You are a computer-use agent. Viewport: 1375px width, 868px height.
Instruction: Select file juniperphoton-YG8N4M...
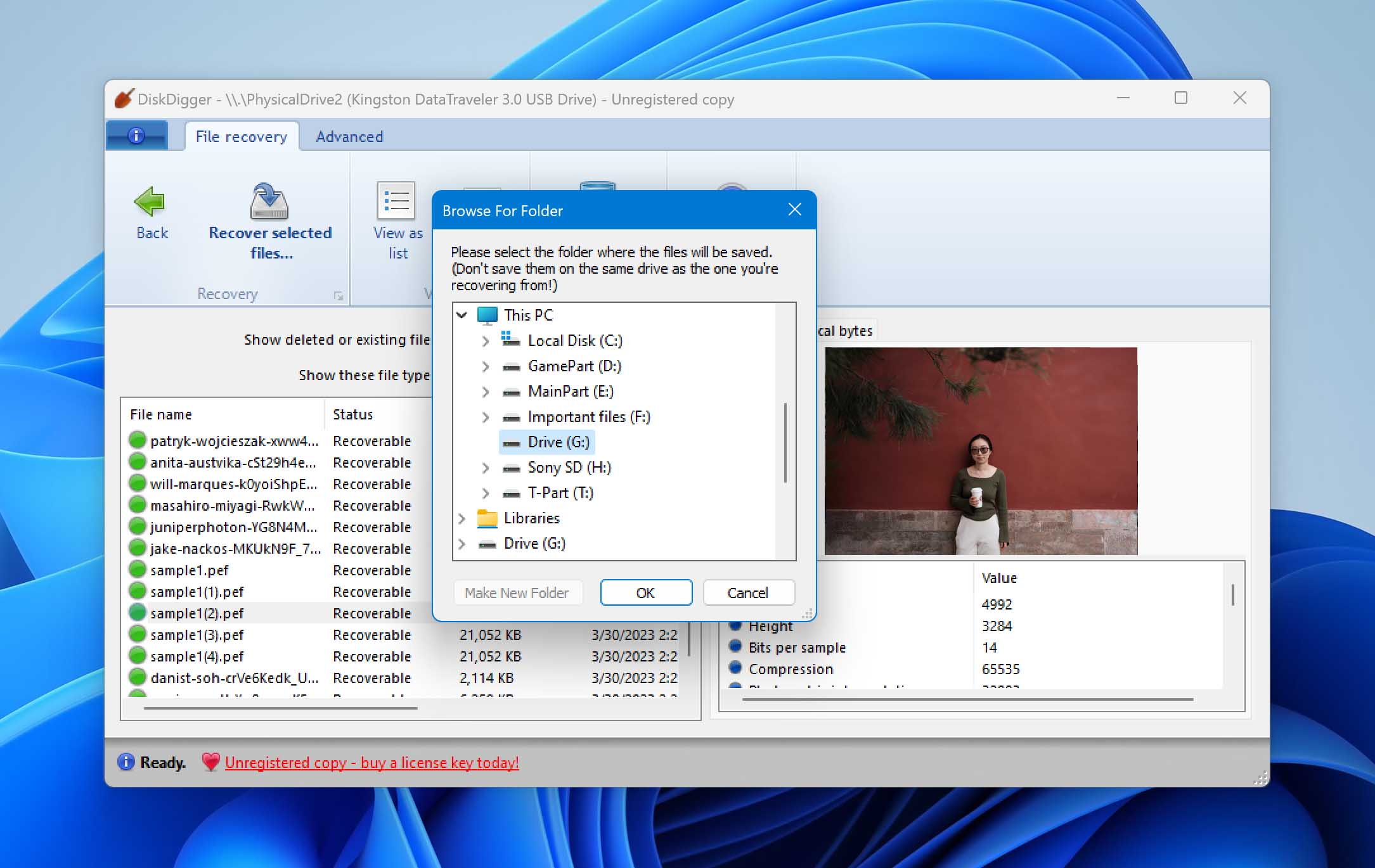(234, 527)
